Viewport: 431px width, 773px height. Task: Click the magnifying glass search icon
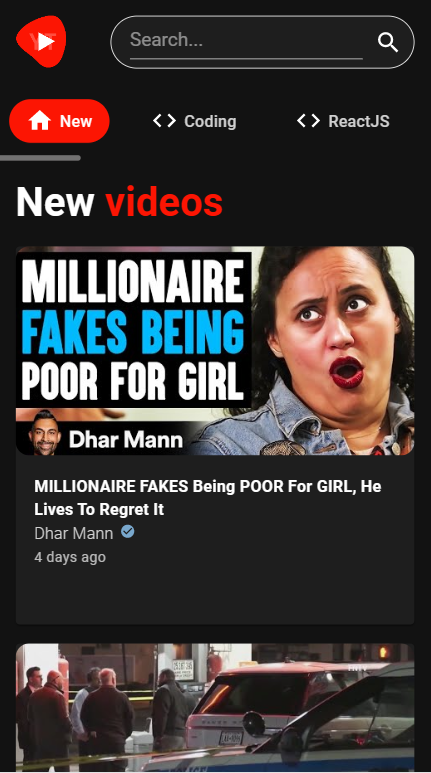pos(388,42)
